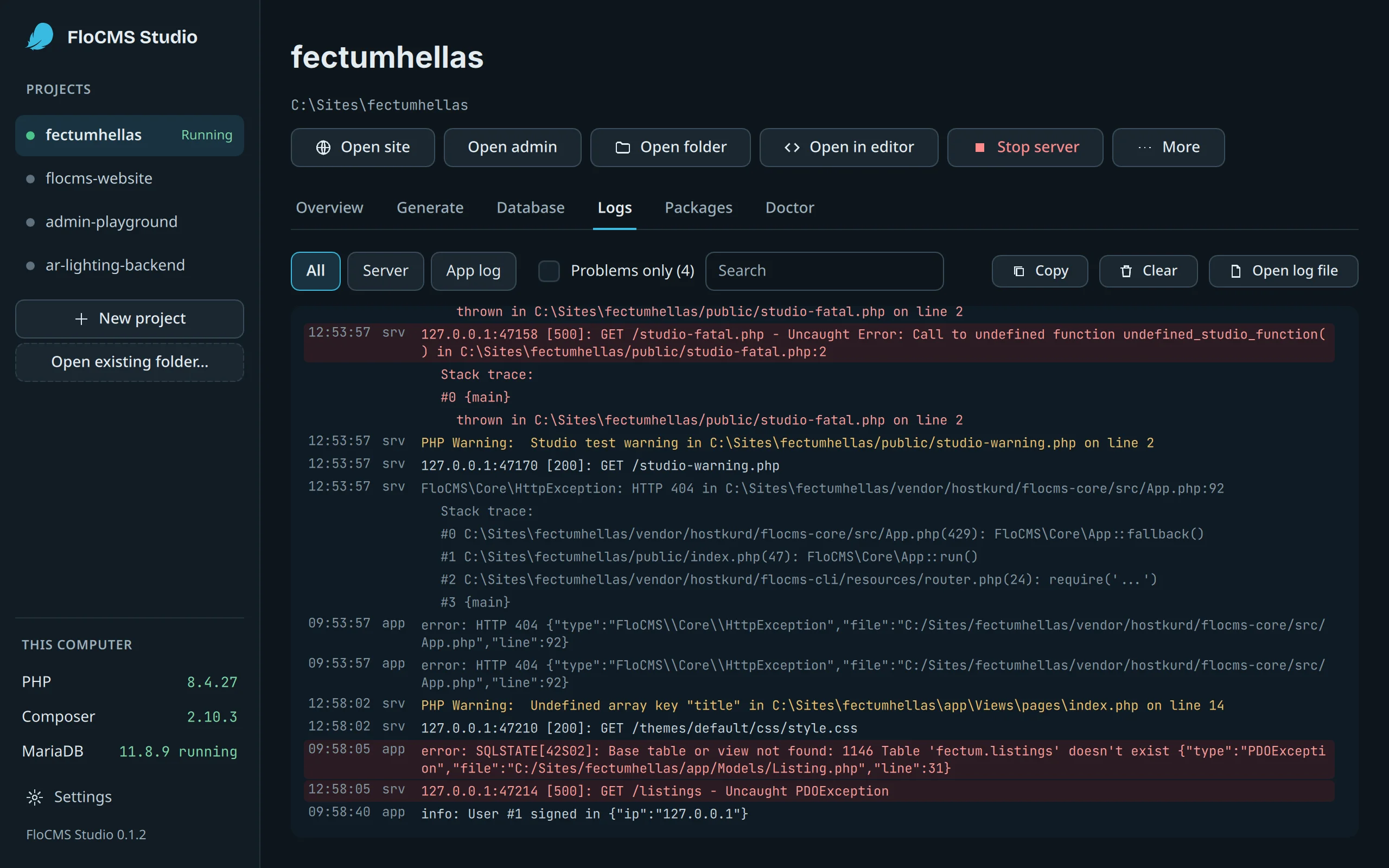Click Open in editor button
The image size is (1389, 868).
849,148
